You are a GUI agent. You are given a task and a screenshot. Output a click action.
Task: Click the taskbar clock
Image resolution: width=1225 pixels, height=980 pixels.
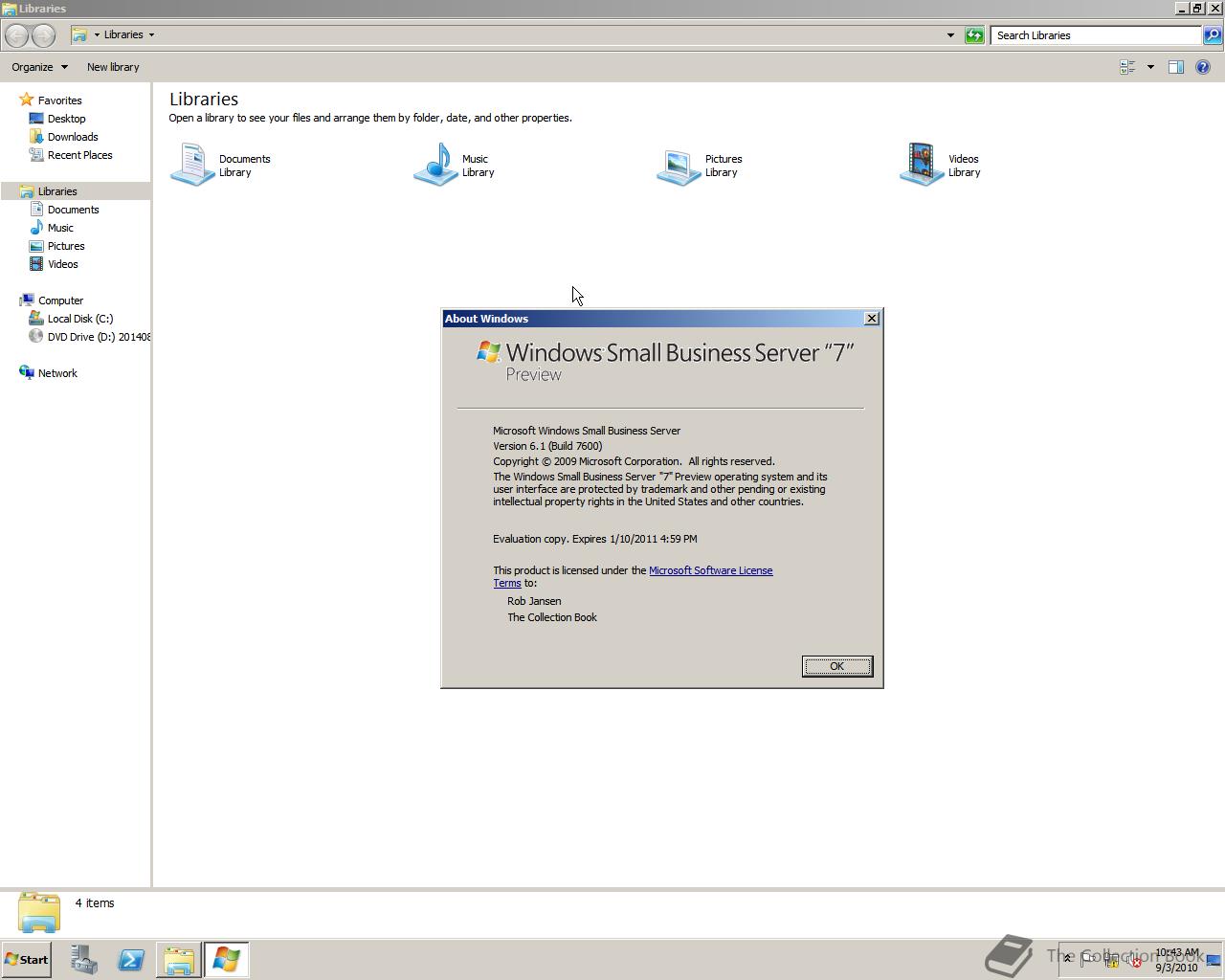point(1176,960)
